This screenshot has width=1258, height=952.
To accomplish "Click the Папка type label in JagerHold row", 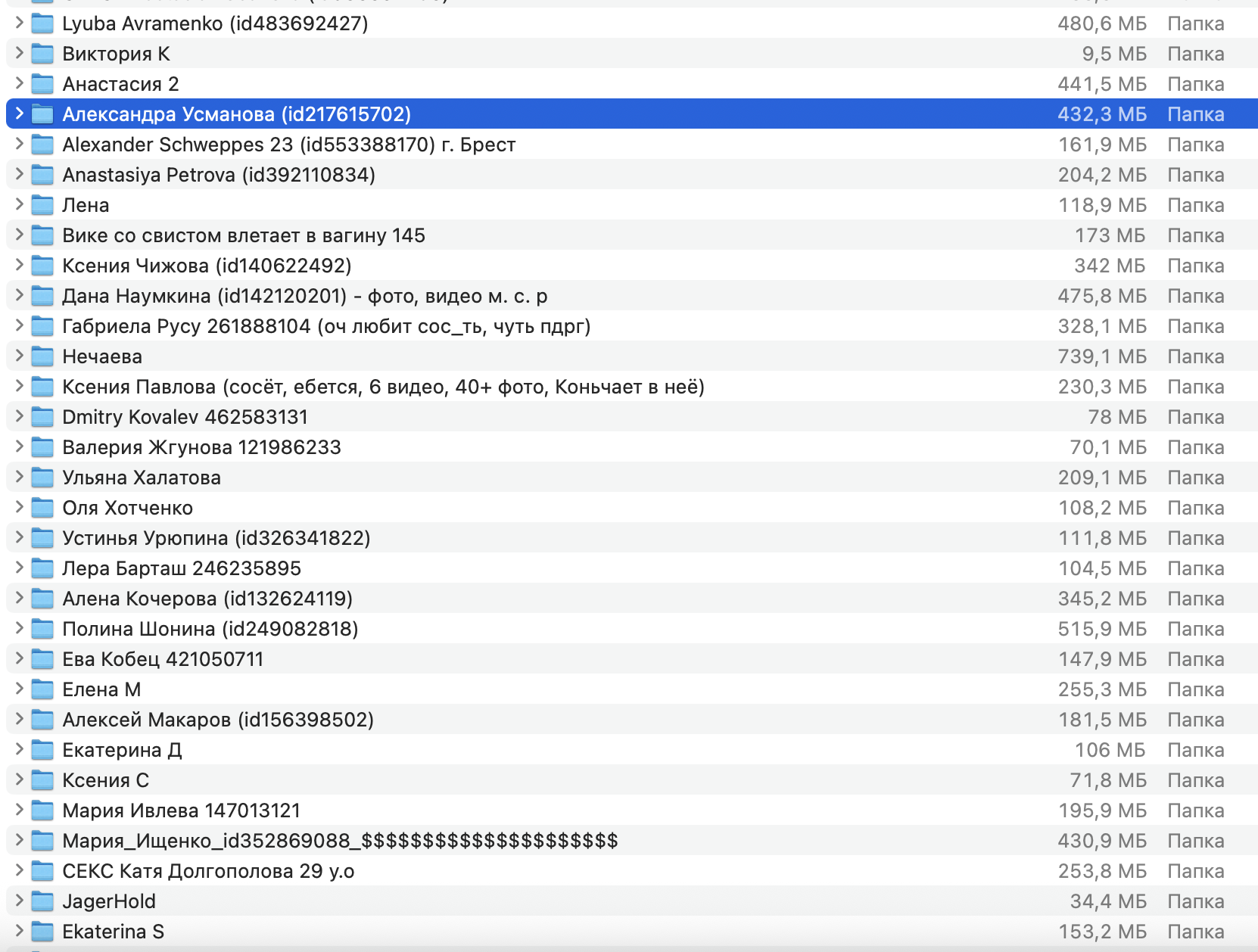I will click(1196, 901).
